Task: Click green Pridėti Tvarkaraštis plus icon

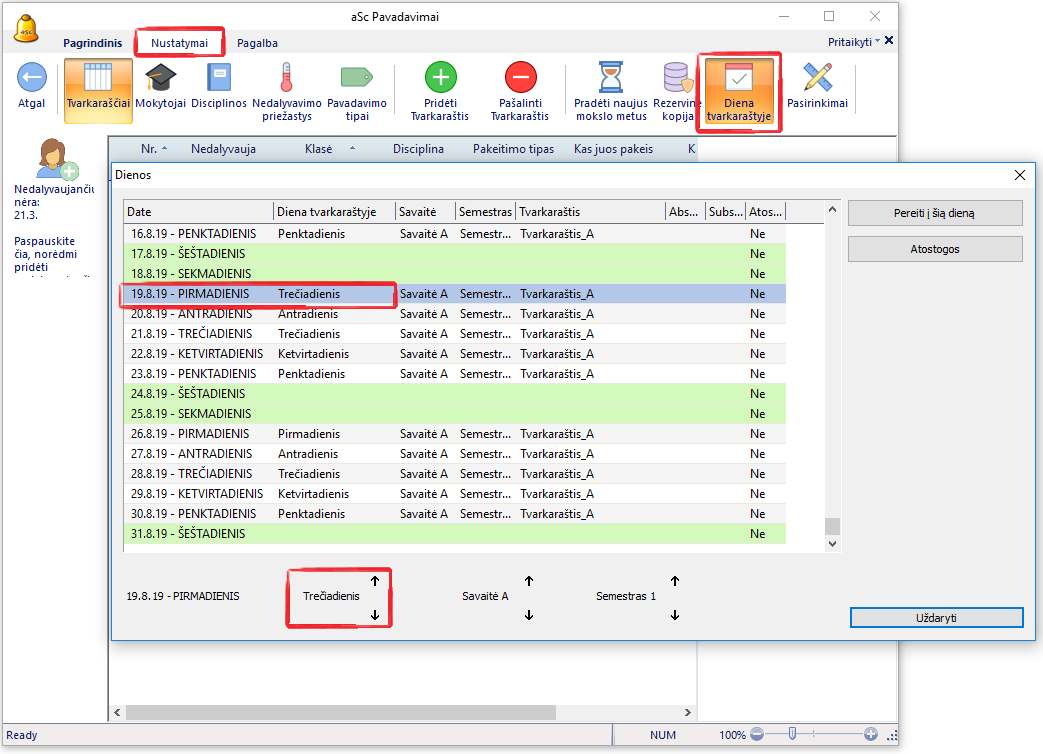Action: [440, 78]
